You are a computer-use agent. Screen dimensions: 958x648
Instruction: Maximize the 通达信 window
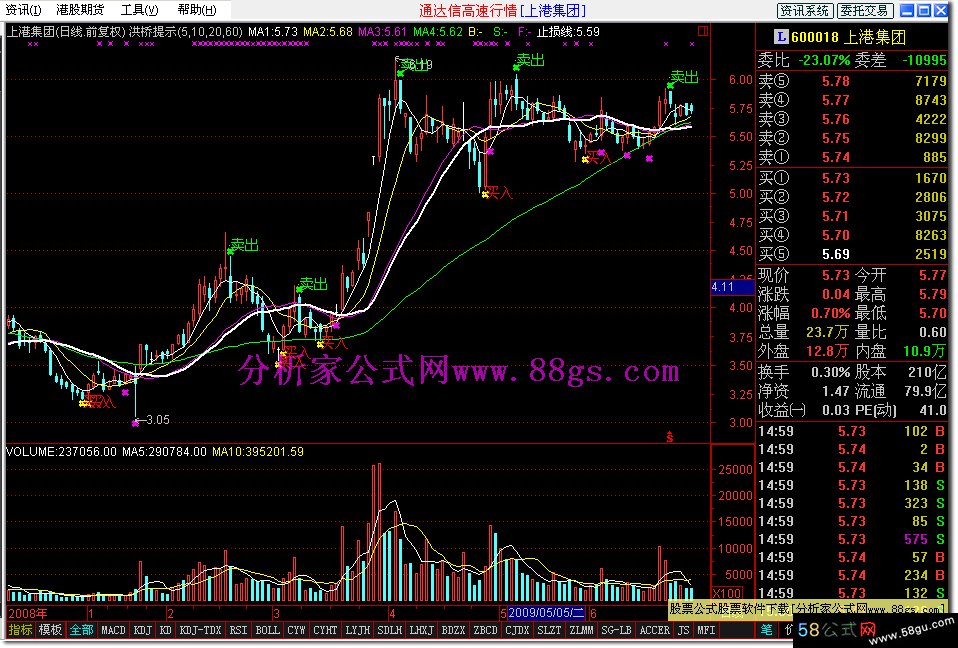(924, 10)
